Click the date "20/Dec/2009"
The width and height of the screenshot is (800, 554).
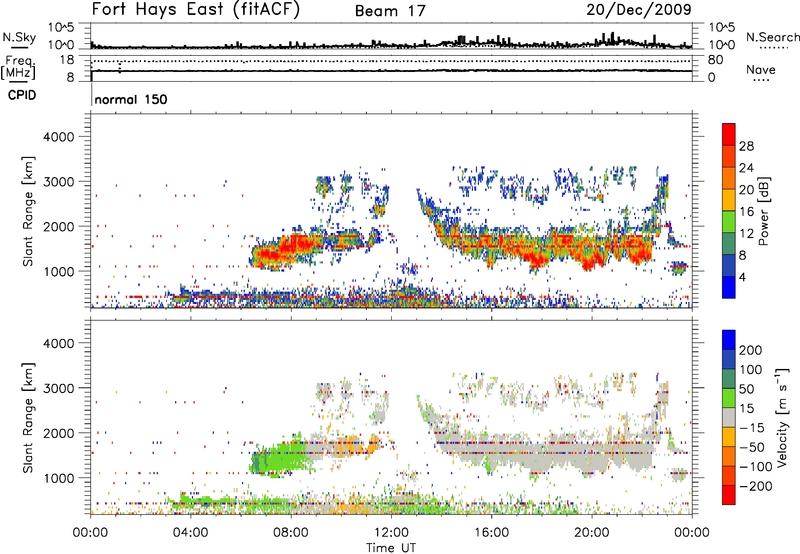(x=639, y=9)
